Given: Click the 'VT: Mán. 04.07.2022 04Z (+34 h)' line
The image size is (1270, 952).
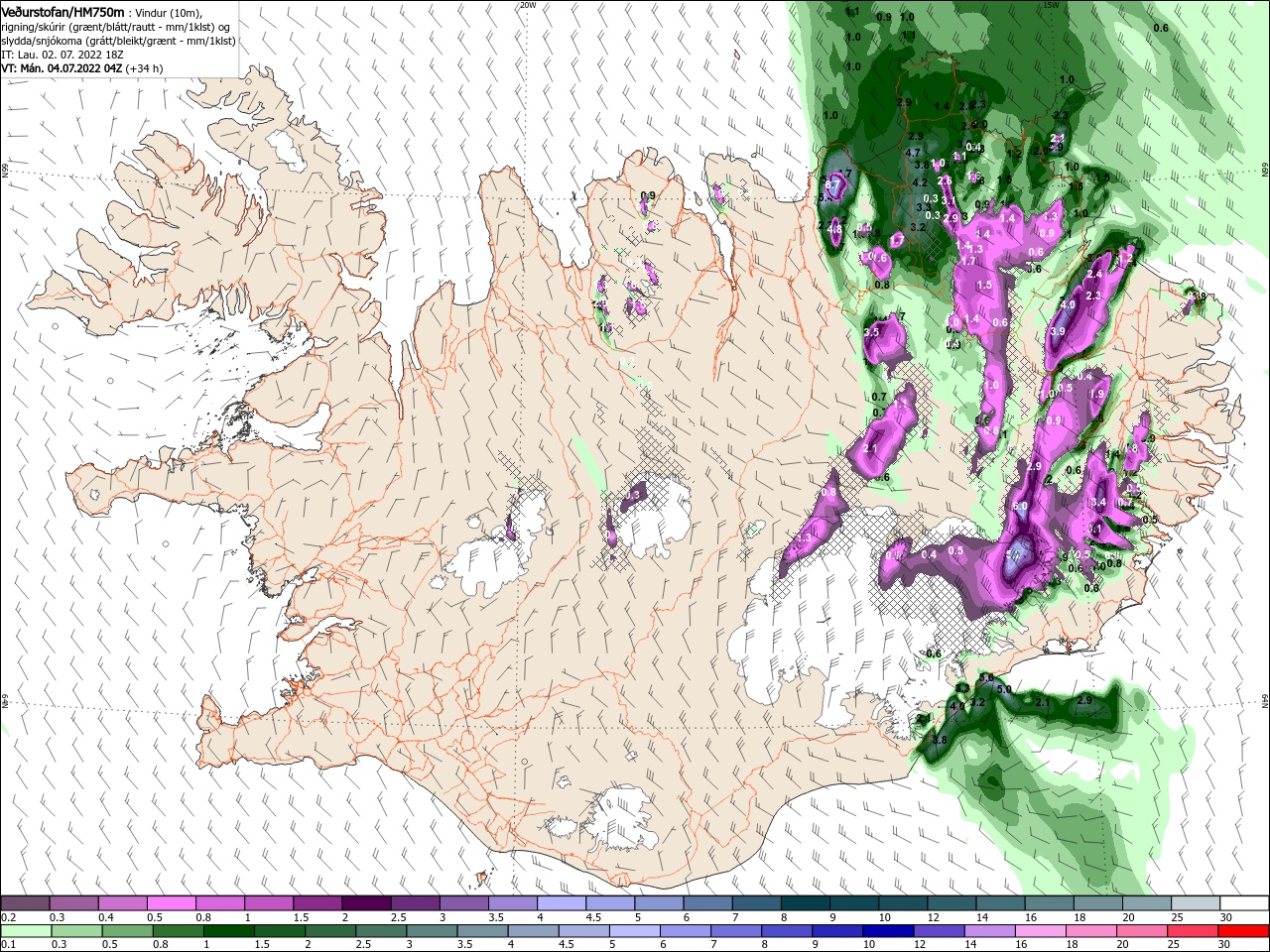Looking at the screenshot, I should pos(82,68).
